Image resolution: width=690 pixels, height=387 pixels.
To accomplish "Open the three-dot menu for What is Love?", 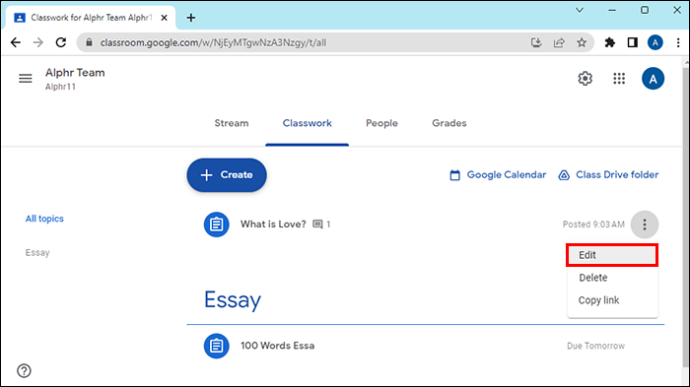I will (644, 225).
